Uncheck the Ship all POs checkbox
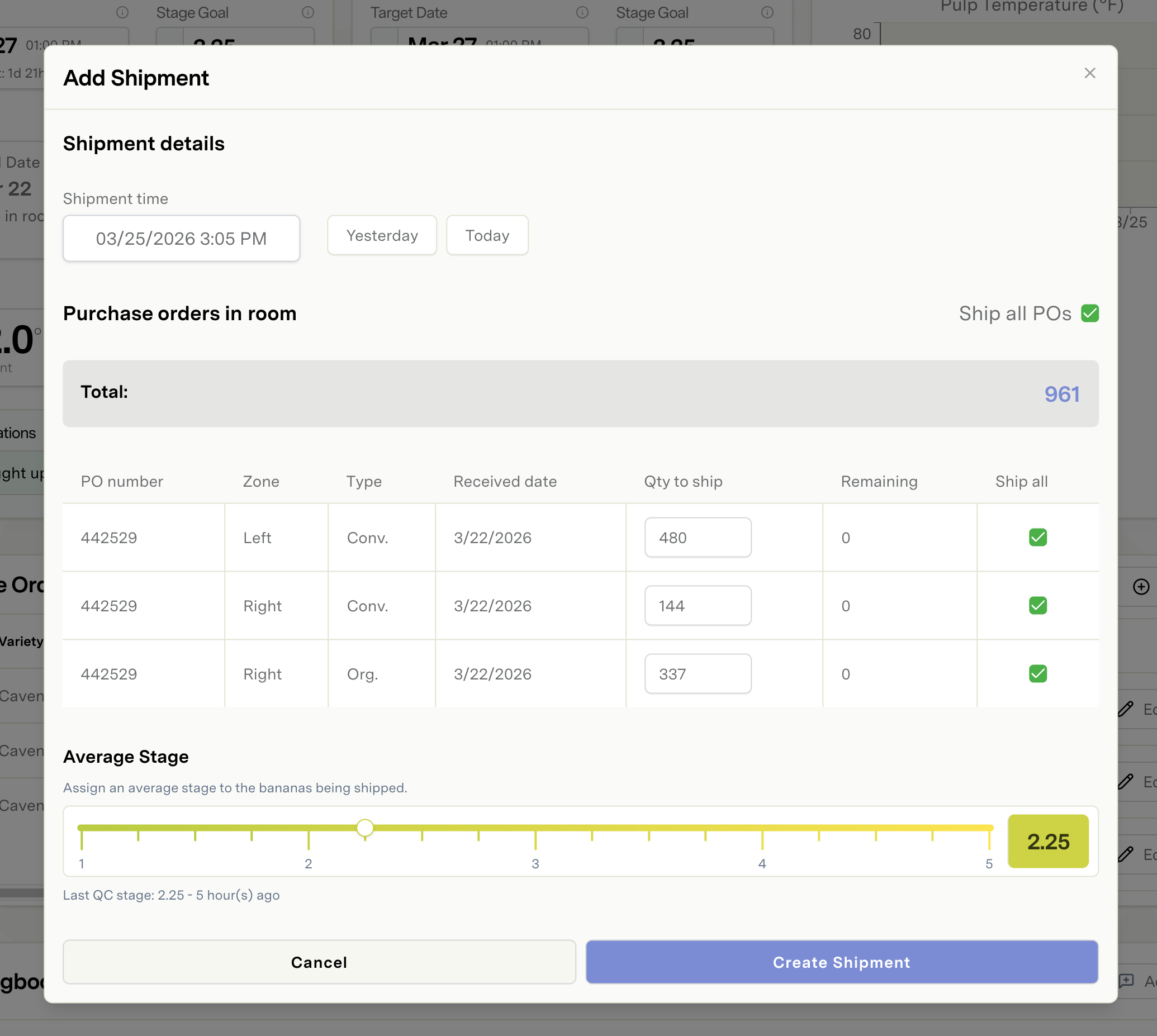The image size is (1157, 1036). click(1089, 313)
